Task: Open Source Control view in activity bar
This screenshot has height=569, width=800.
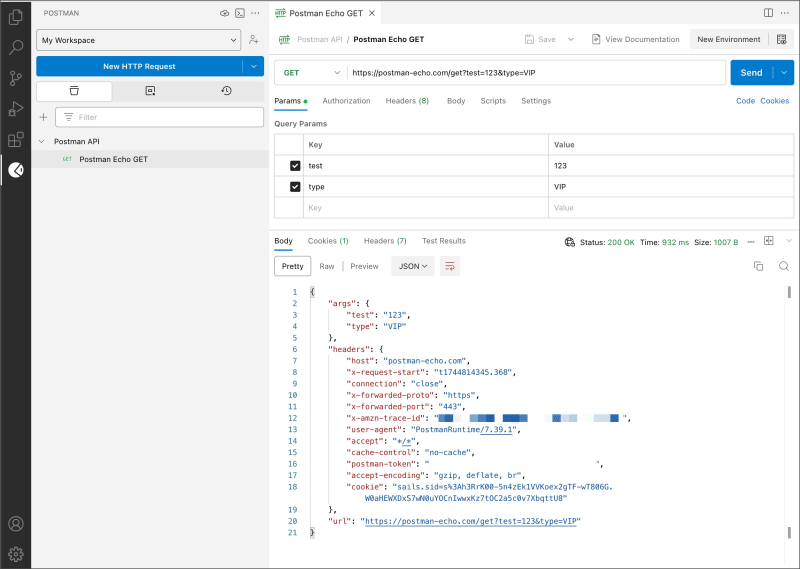Action: coord(15,78)
